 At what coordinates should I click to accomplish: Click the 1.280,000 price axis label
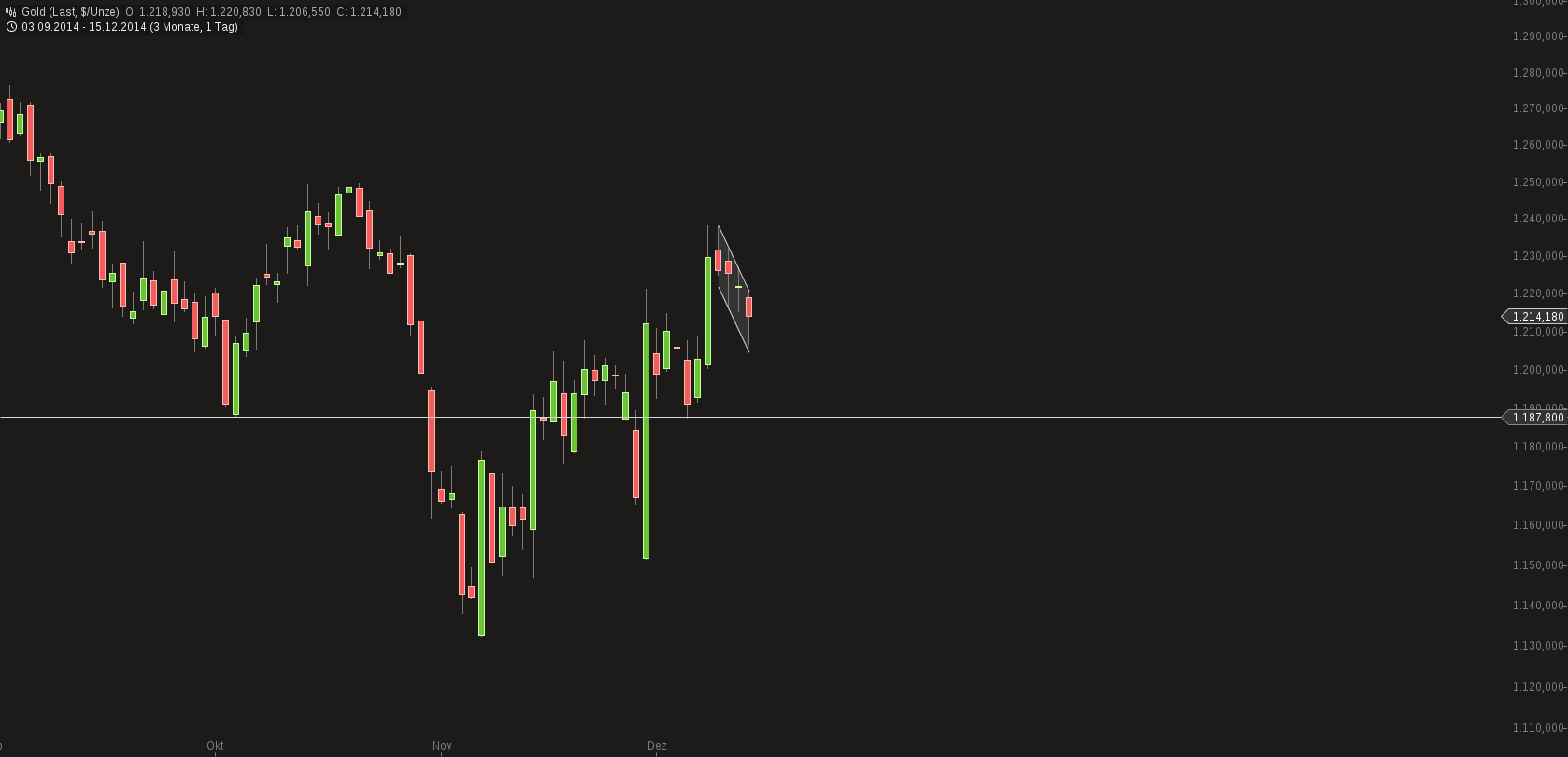[x=1538, y=73]
